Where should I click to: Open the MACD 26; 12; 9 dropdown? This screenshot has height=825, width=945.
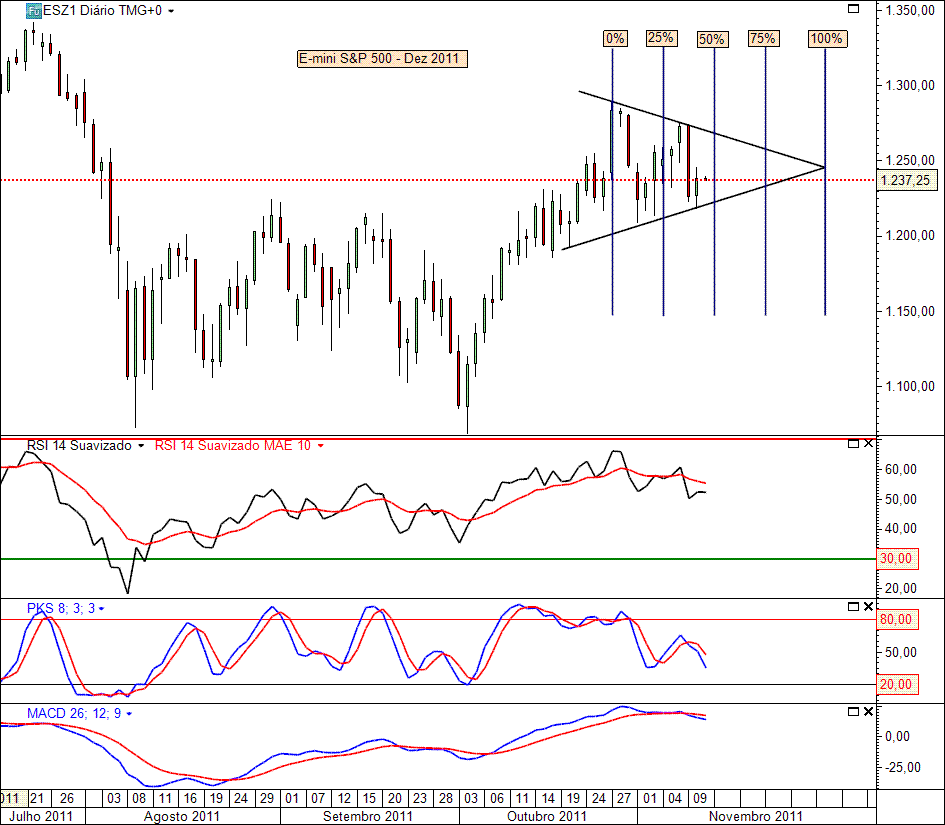pos(129,714)
